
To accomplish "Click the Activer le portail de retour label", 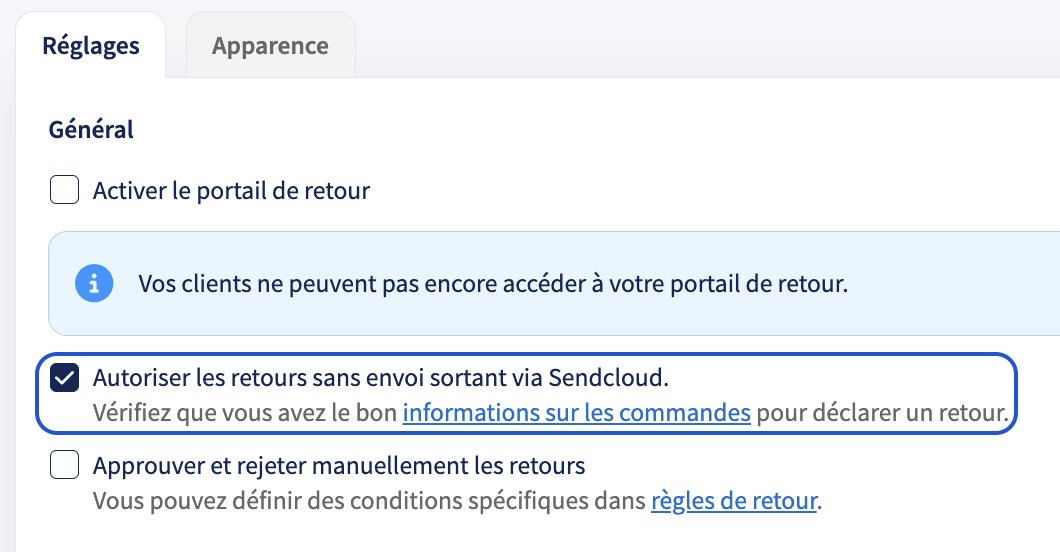I will pyautogui.click(x=231, y=191).
